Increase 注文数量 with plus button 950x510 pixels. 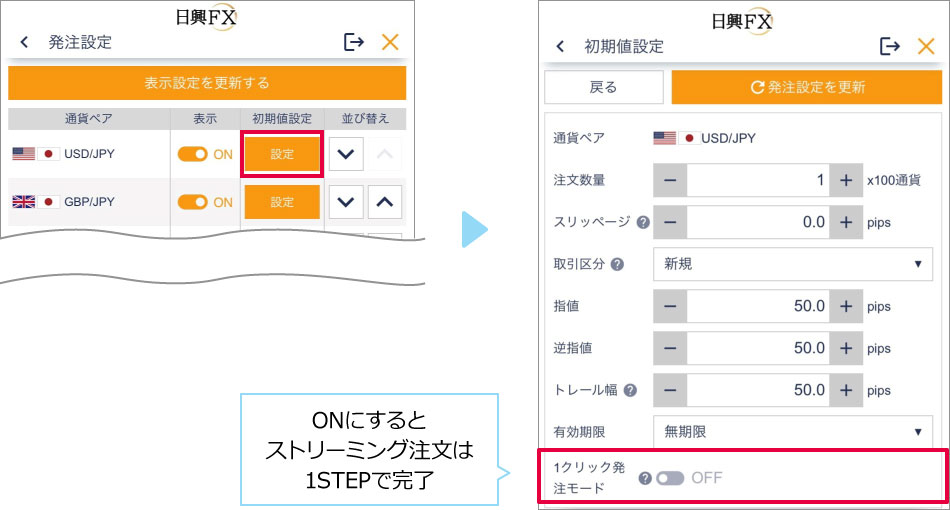(x=846, y=180)
